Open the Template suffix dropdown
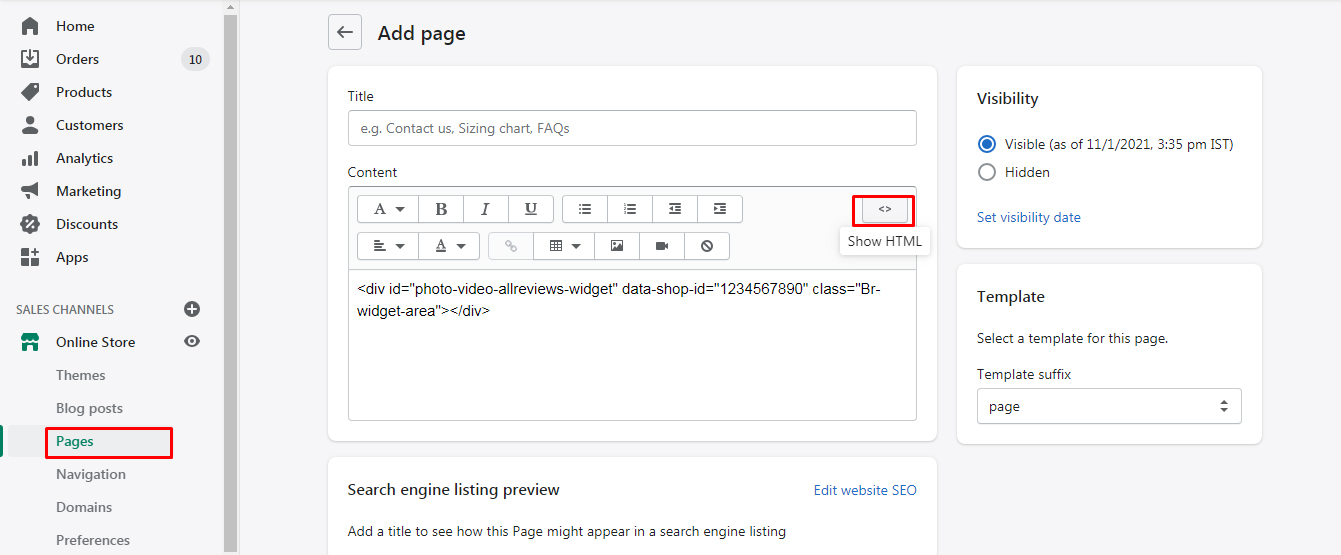The height and width of the screenshot is (555, 1341). 1109,407
